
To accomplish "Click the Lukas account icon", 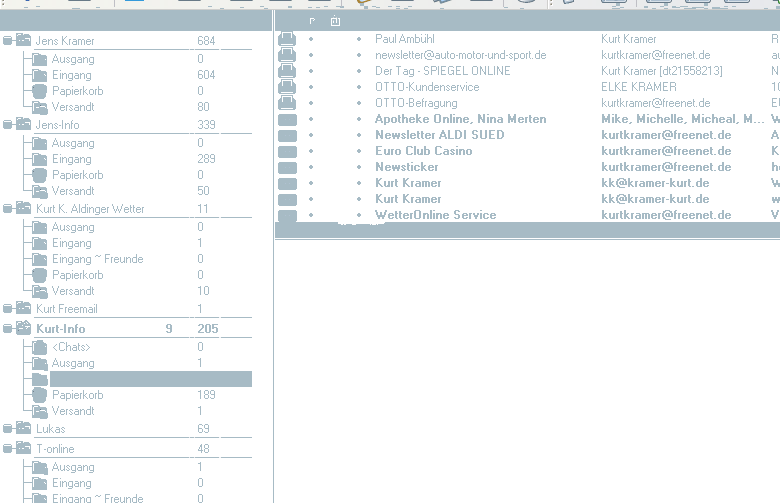I will (23, 429).
